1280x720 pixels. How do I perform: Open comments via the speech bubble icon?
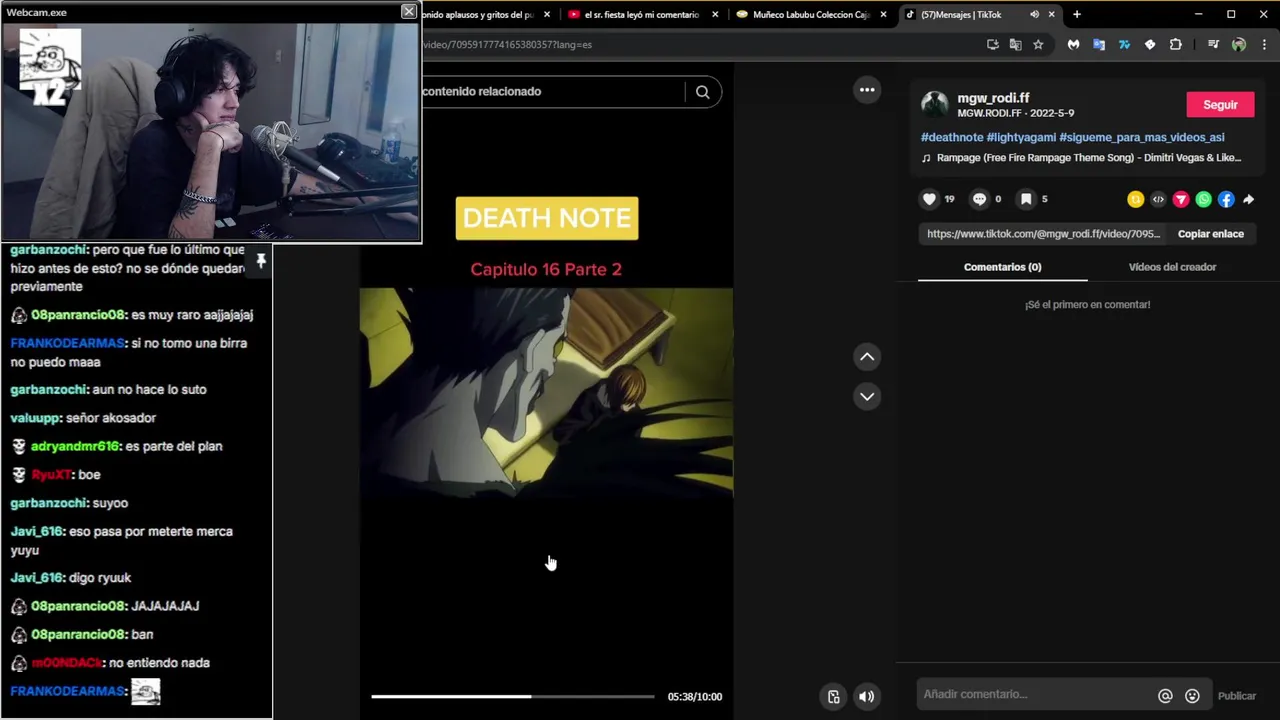(x=979, y=199)
